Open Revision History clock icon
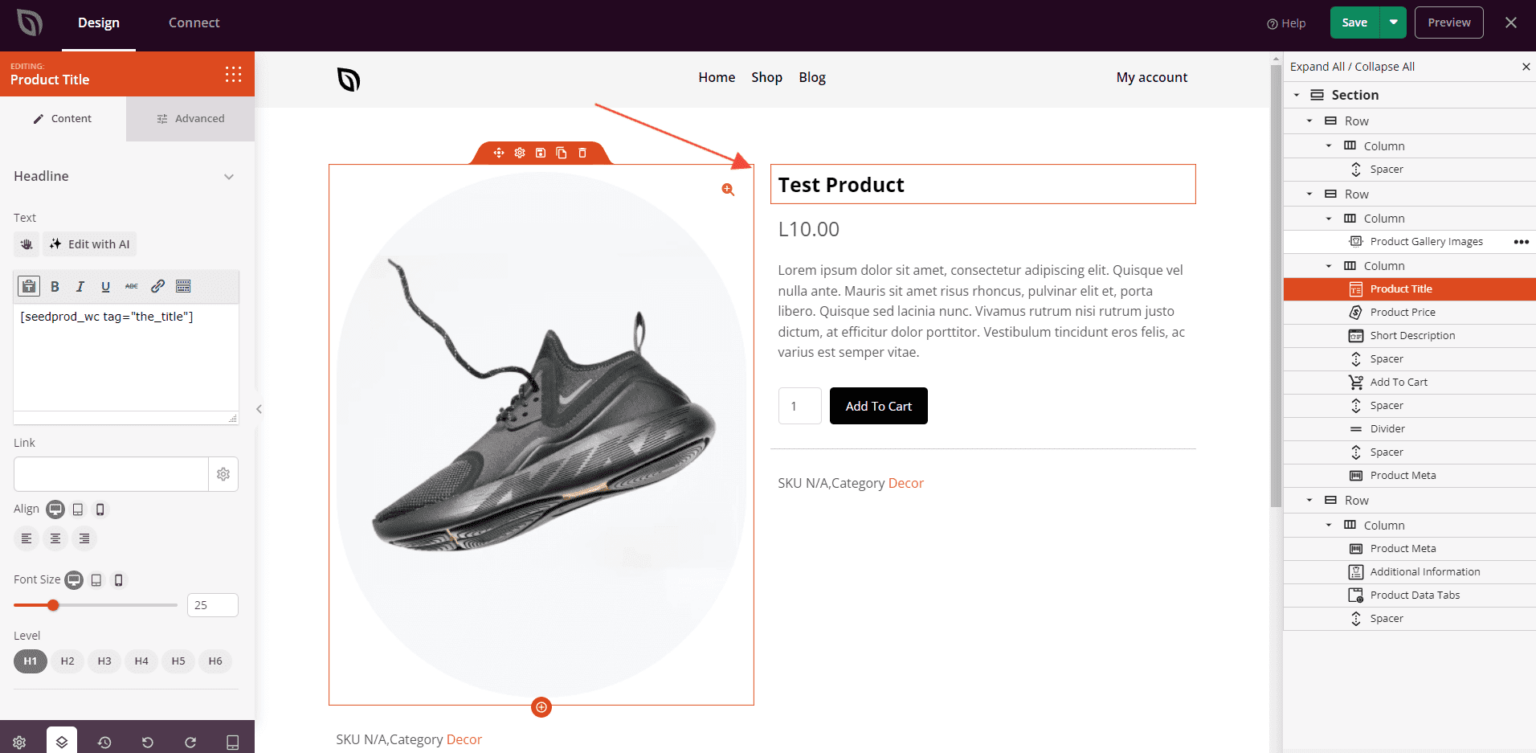Screen dimensions: 1536x753 point(104,741)
